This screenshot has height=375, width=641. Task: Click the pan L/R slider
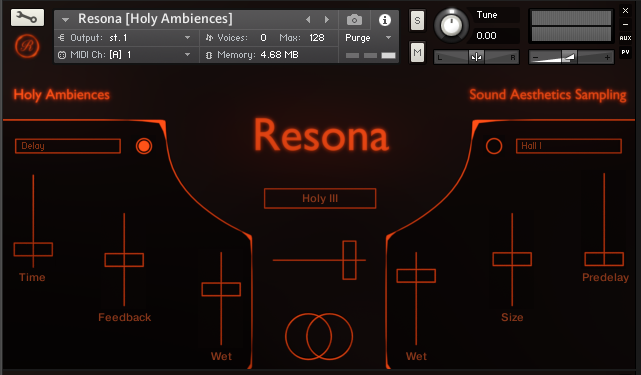click(476, 57)
